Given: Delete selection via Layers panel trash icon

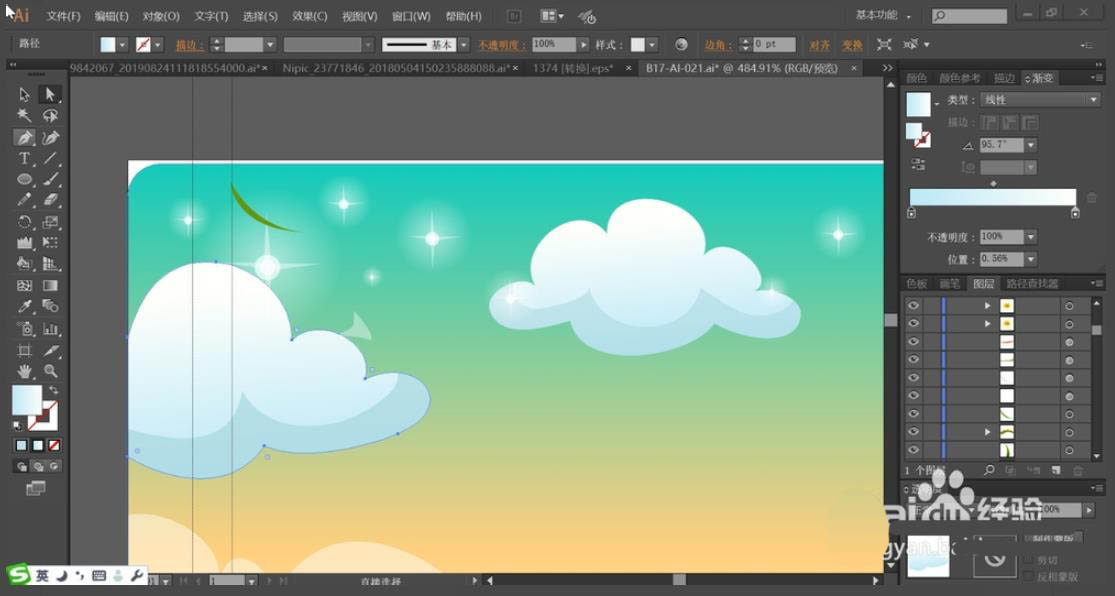Looking at the screenshot, I should [1079, 470].
